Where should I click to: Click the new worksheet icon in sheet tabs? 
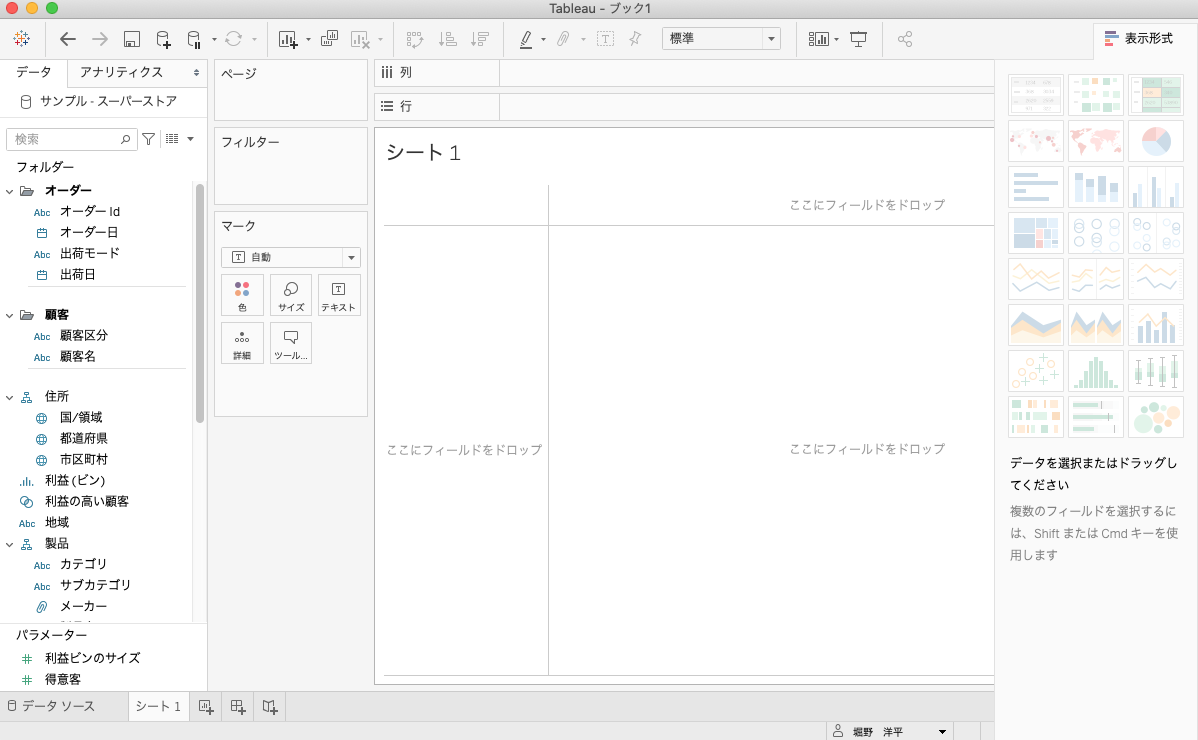[x=206, y=707]
